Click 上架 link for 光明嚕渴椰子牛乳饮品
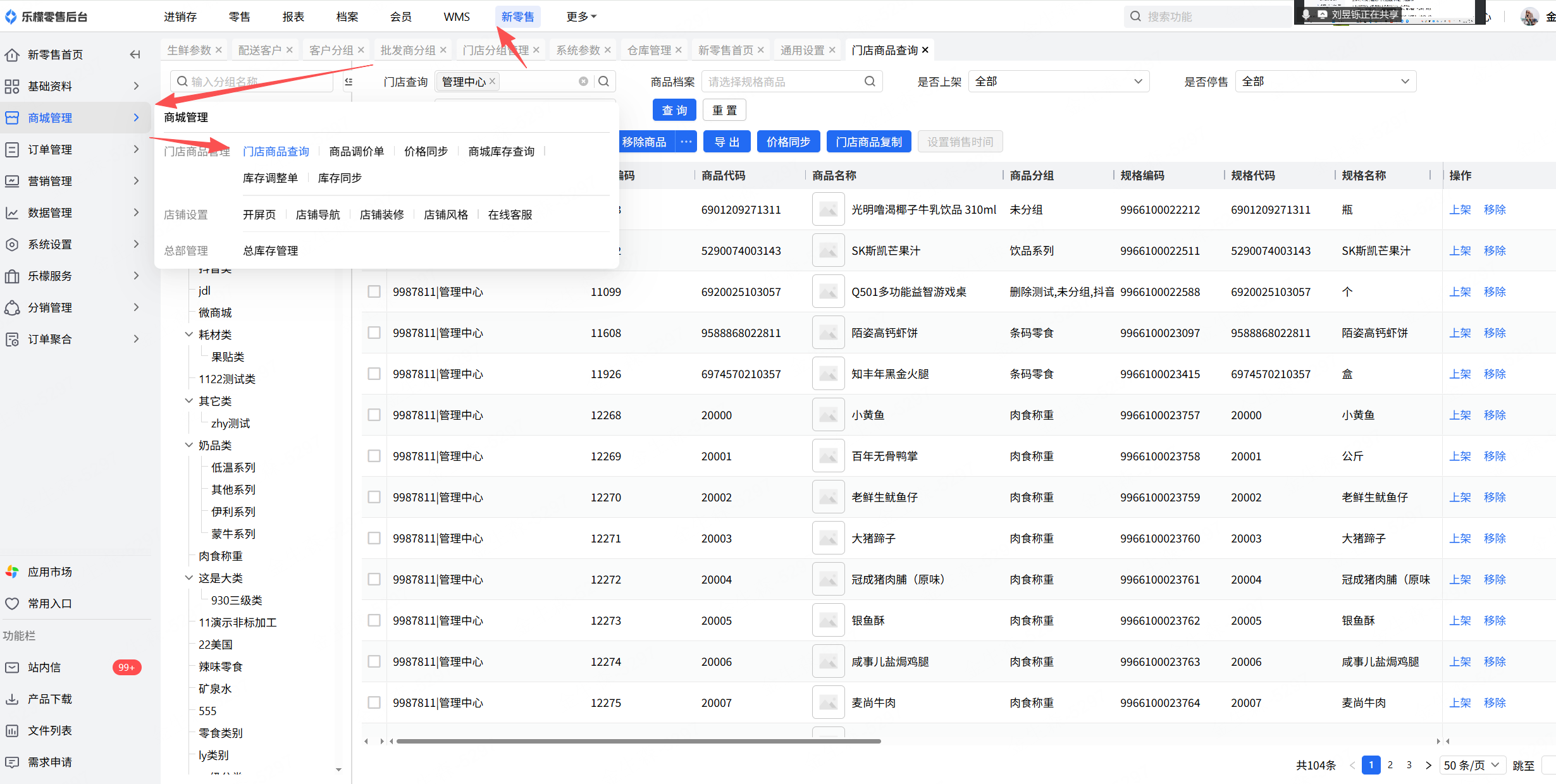The width and height of the screenshot is (1556, 784). (1460, 209)
